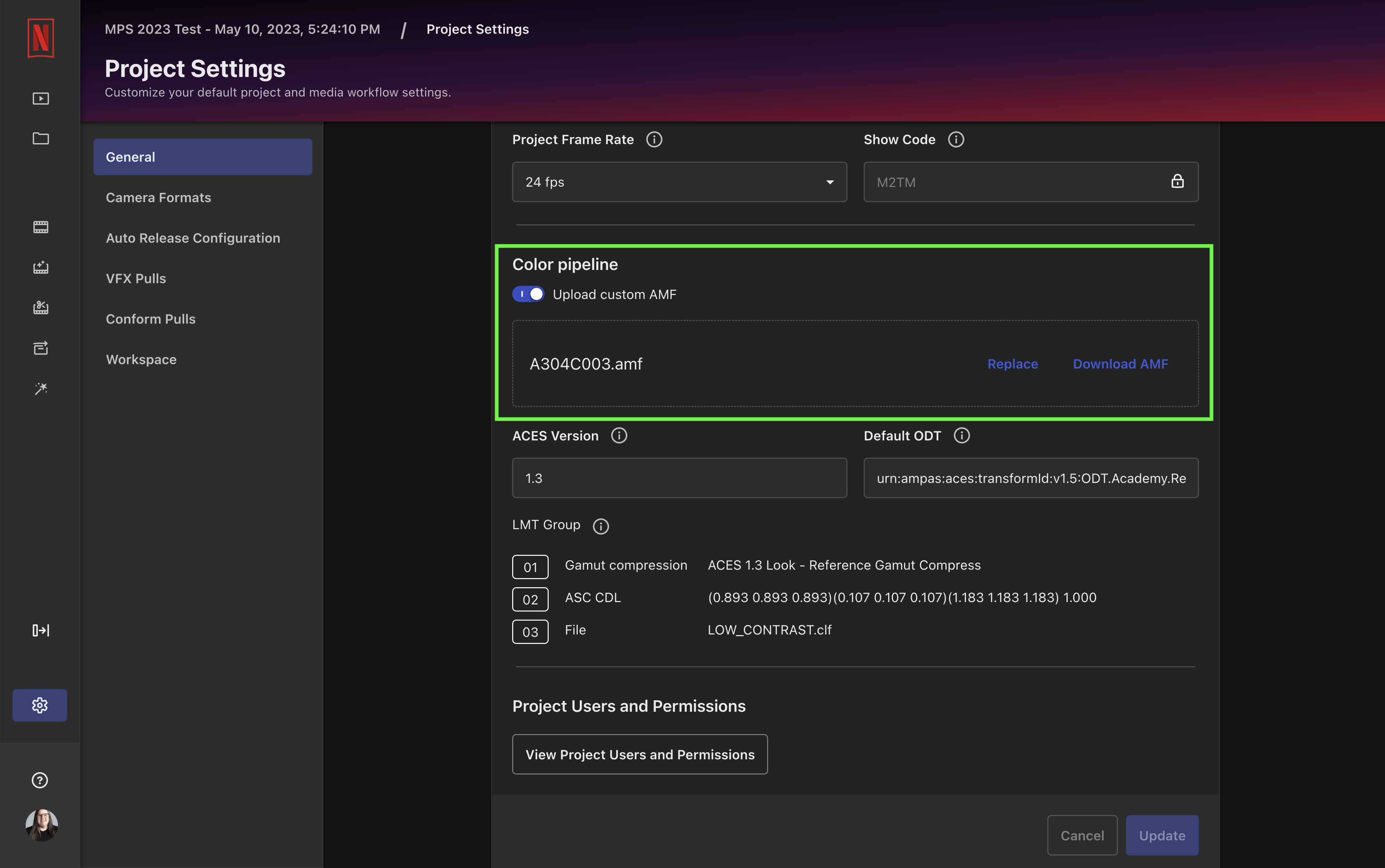The width and height of the screenshot is (1385, 868).
Task: Click the magic wand sidebar icon
Action: coord(40,389)
